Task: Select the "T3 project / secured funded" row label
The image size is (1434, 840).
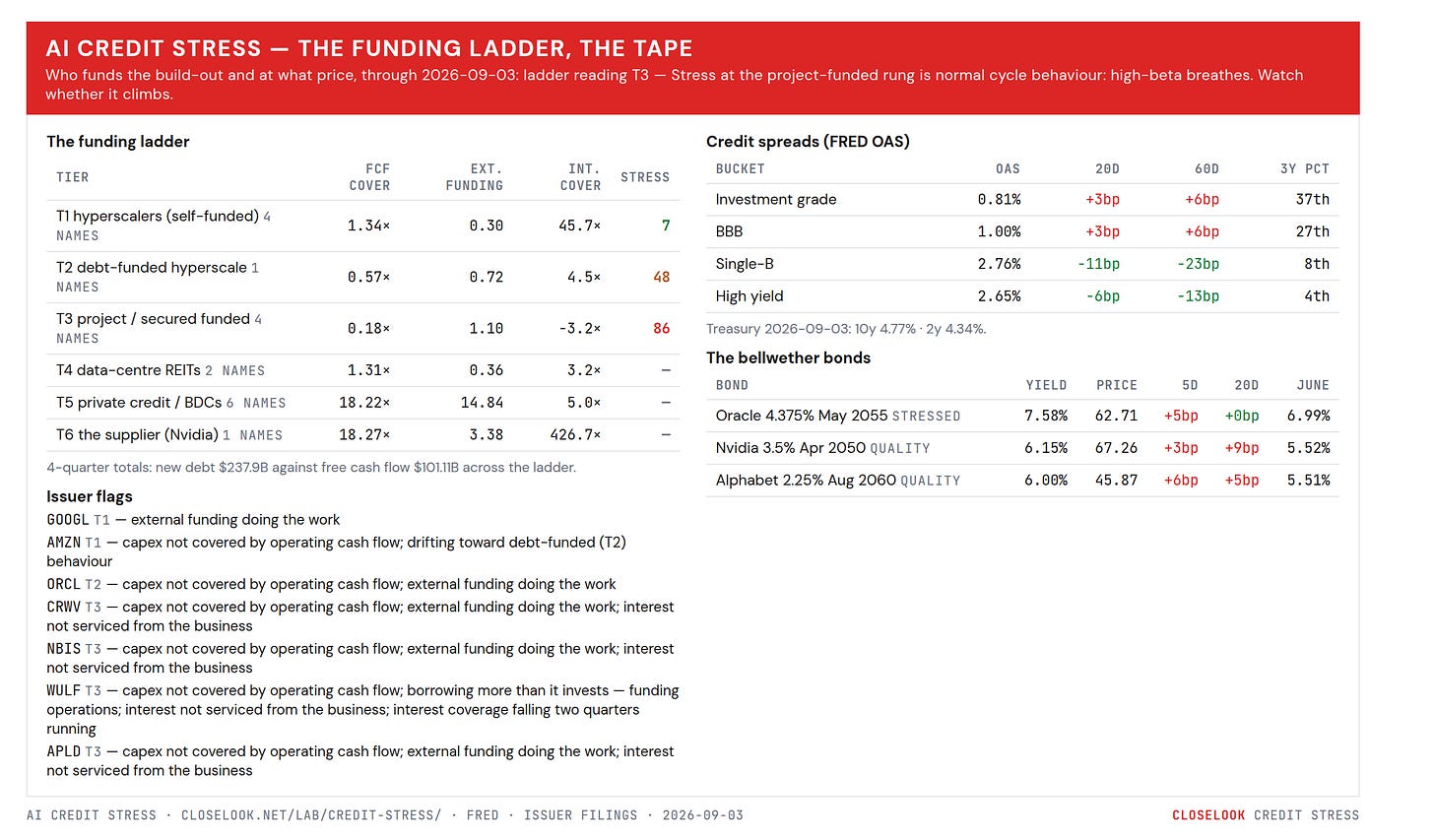Action: pos(153,319)
